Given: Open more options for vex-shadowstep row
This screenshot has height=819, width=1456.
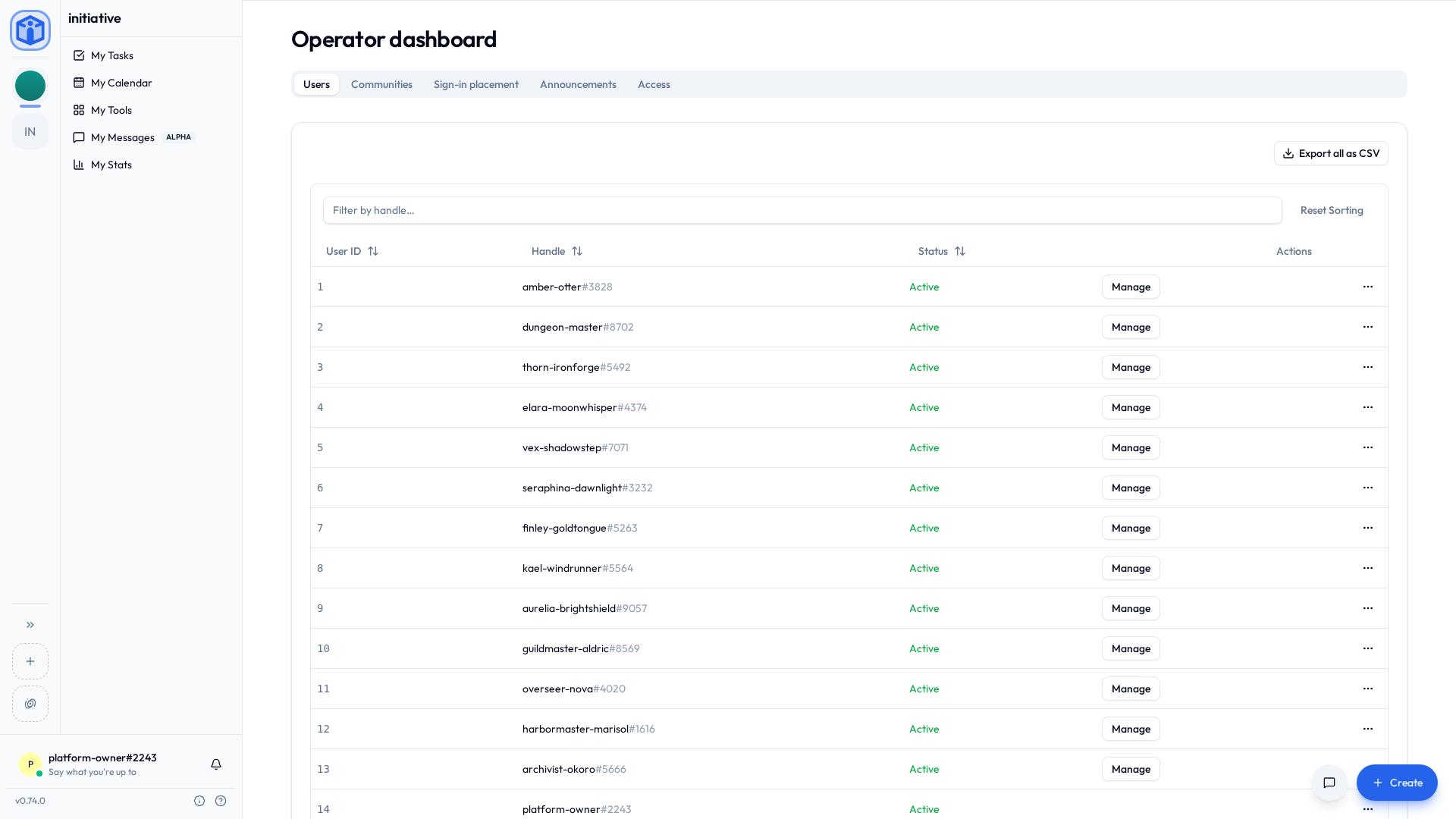Looking at the screenshot, I should [1368, 447].
